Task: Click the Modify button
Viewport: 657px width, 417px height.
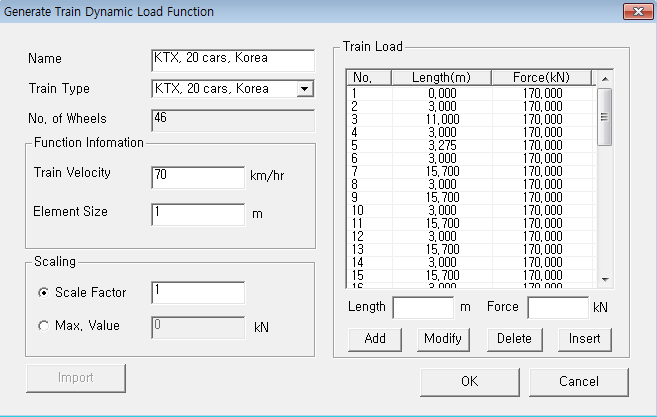Action: pyautogui.click(x=443, y=339)
